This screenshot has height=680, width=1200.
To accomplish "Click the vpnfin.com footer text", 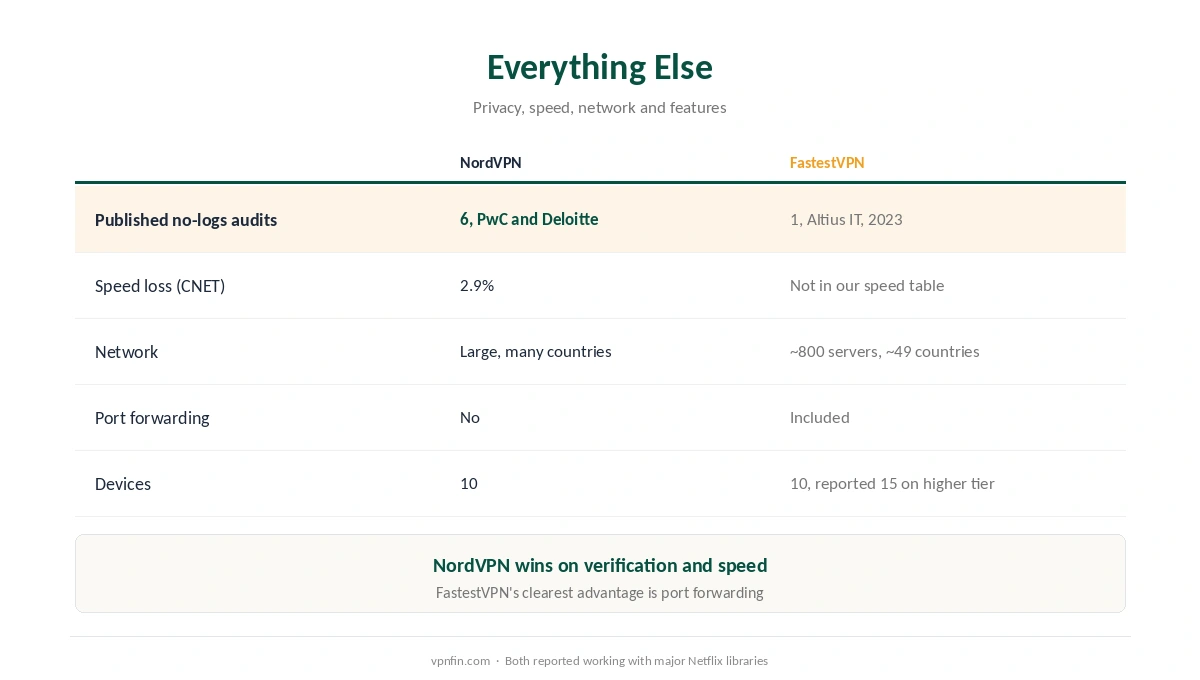I will pyautogui.click(x=461, y=661).
